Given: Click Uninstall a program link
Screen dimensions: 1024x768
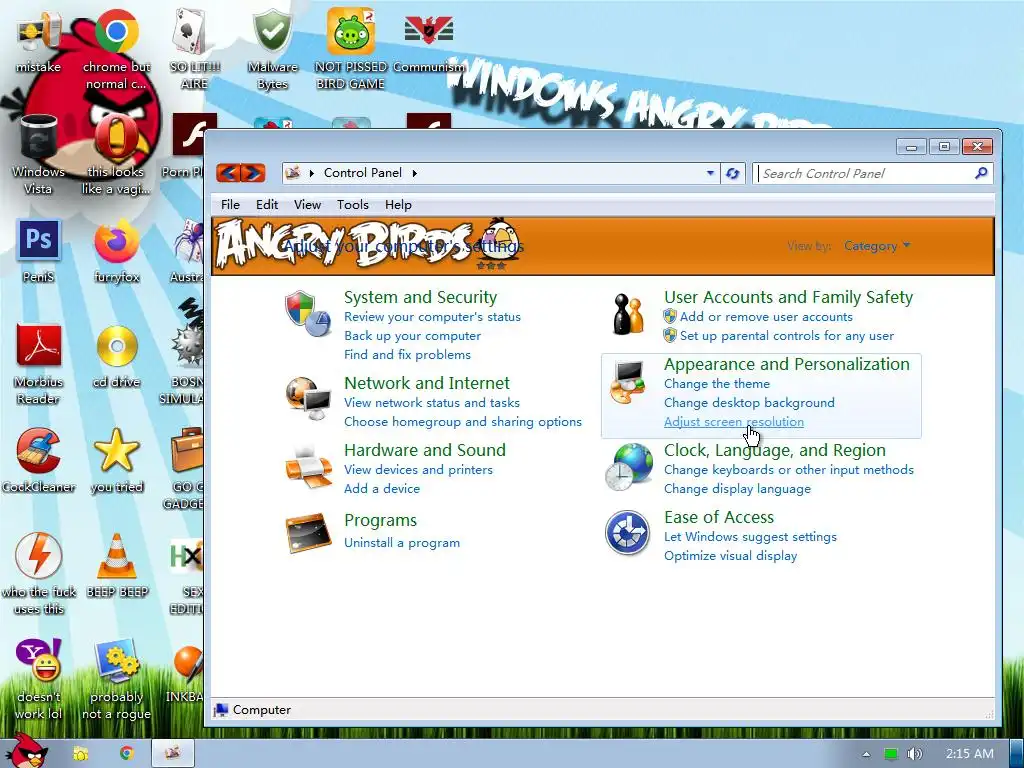Looking at the screenshot, I should pos(402,543).
